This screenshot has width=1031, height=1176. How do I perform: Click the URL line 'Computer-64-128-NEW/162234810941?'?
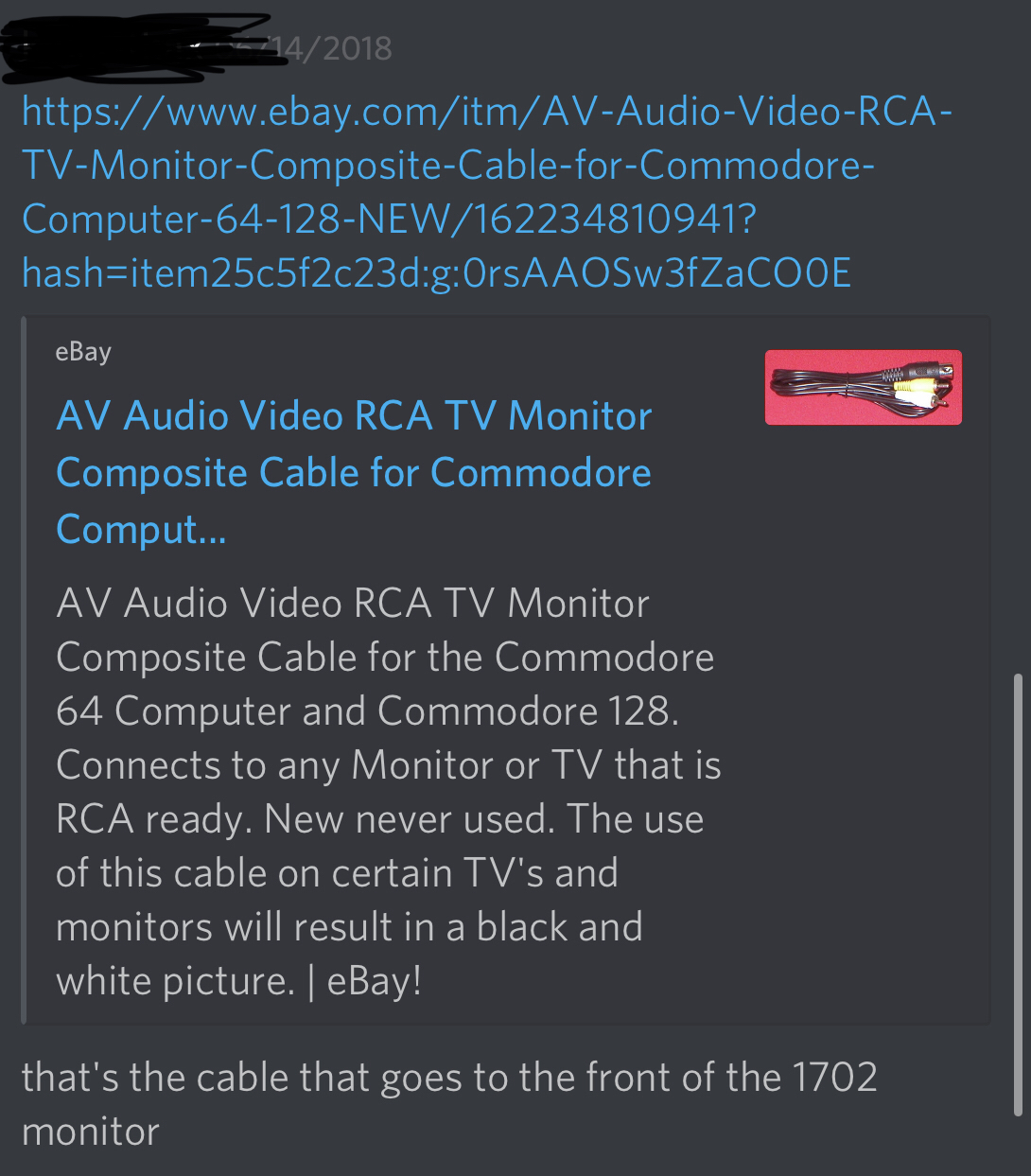pos(389,219)
